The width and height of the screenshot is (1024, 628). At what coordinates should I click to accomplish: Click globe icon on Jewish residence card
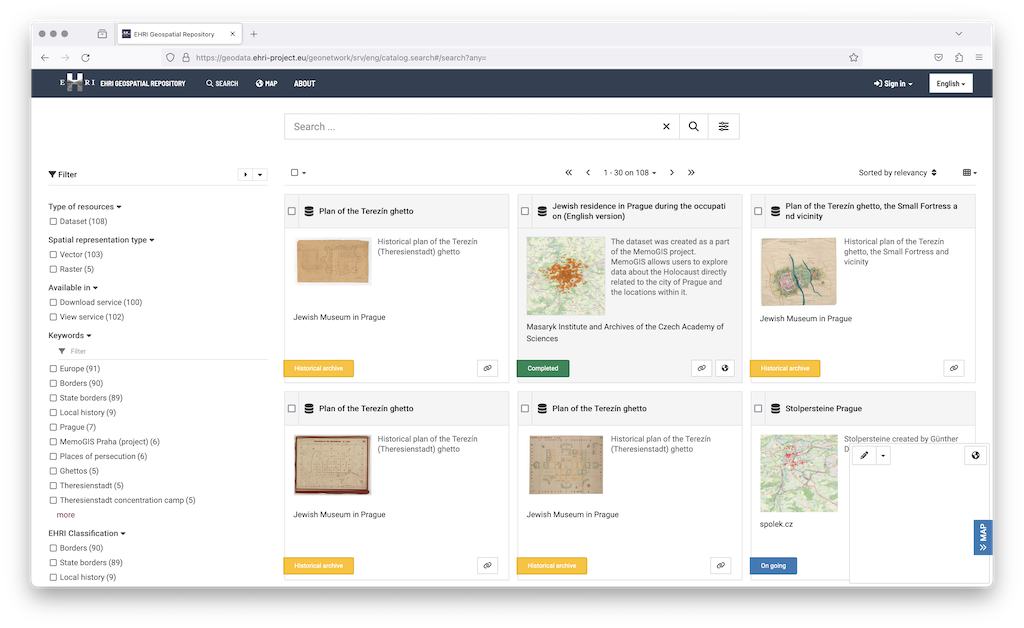click(x=725, y=368)
